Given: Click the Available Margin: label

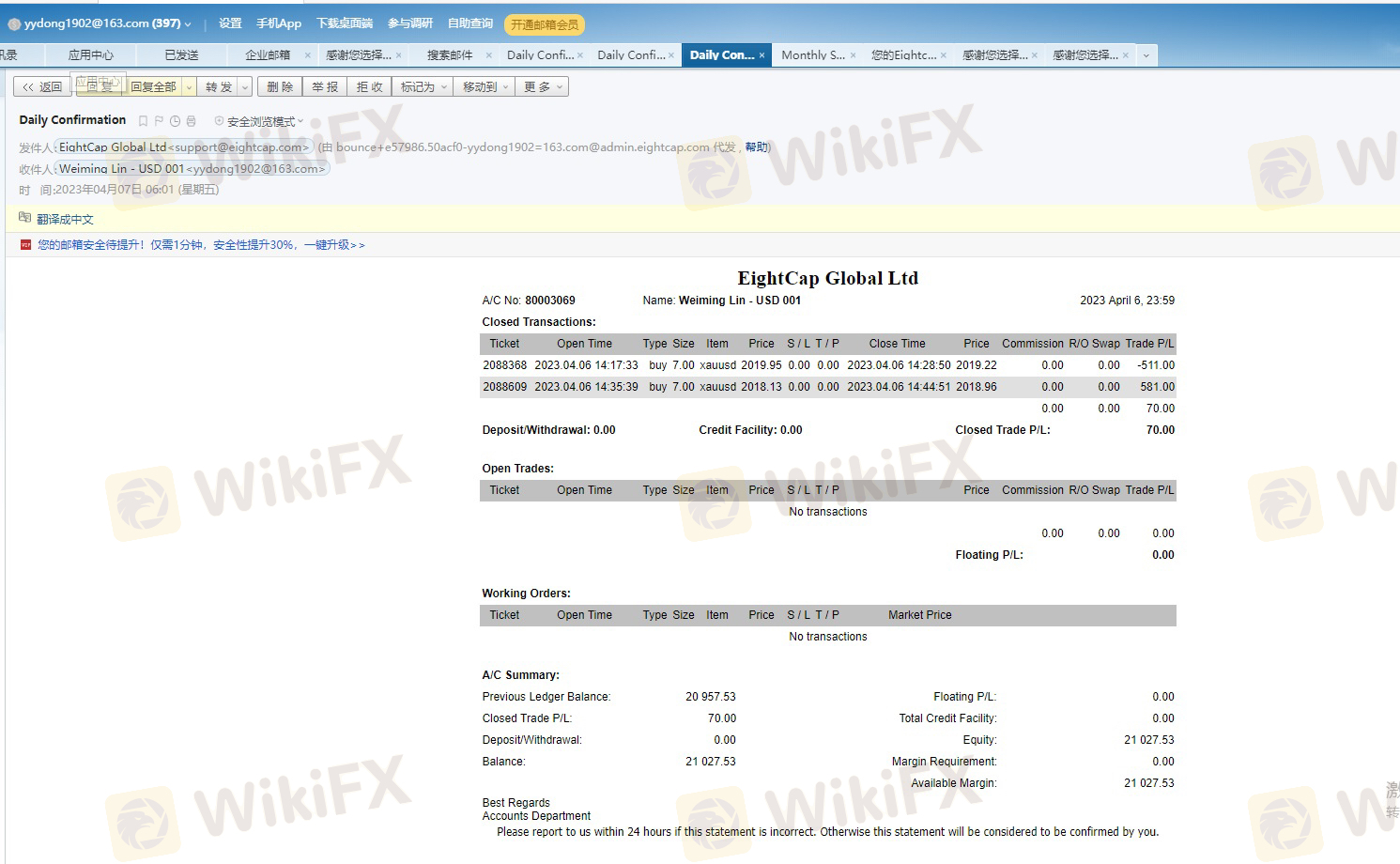Looking at the screenshot, I should click(x=954, y=783).
